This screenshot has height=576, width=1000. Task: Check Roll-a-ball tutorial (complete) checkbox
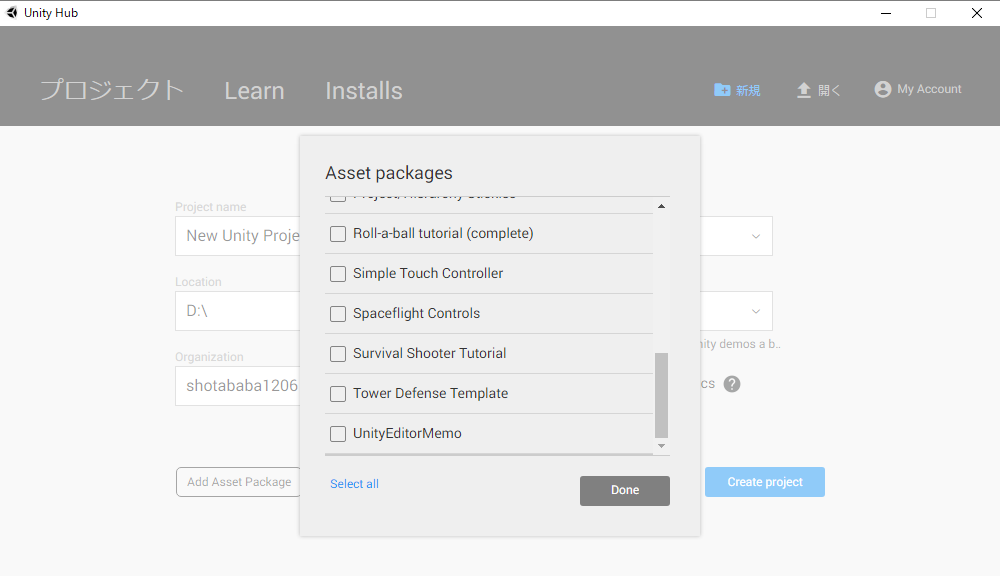338,234
